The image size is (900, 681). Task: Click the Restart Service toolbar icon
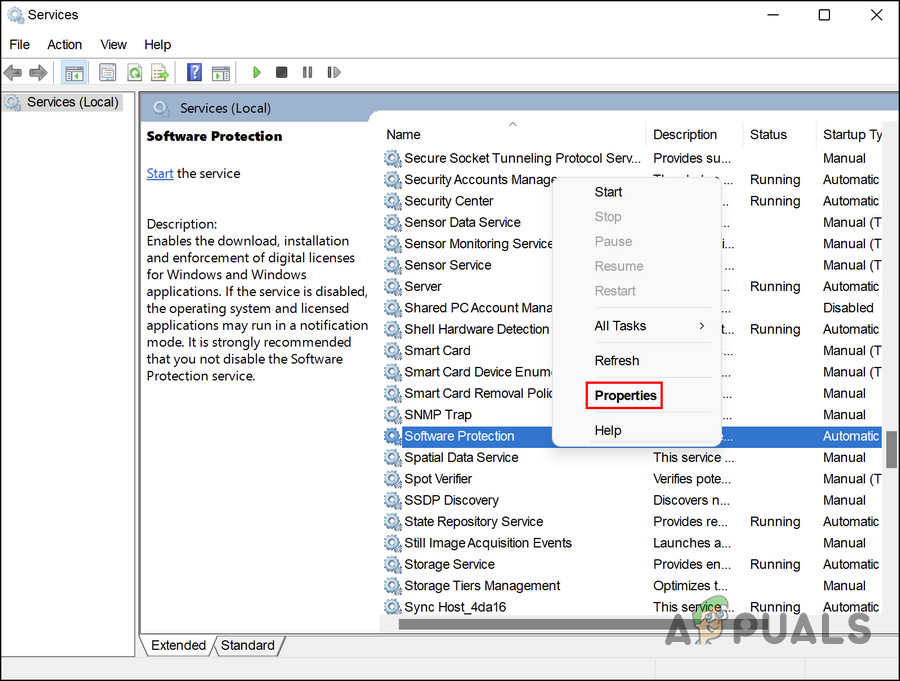click(x=333, y=72)
